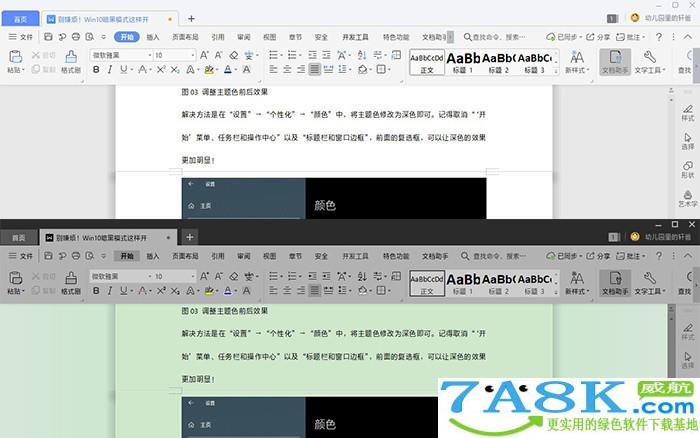Open font size dropdown in light-theme window
The height and width of the screenshot is (438, 700).
(192, 55)
